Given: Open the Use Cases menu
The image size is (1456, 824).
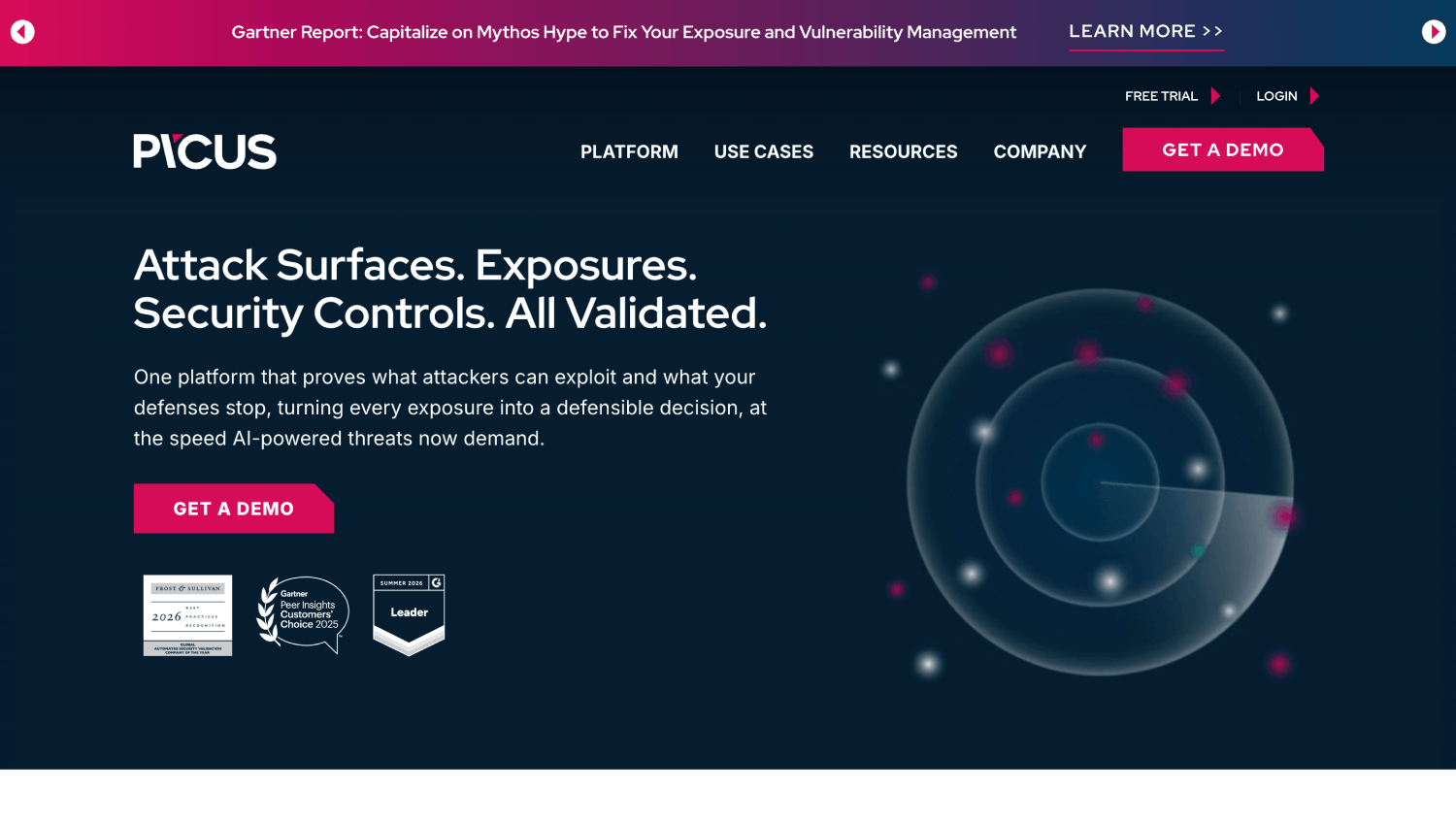Looking at the screenshot, I should (764, 151).
